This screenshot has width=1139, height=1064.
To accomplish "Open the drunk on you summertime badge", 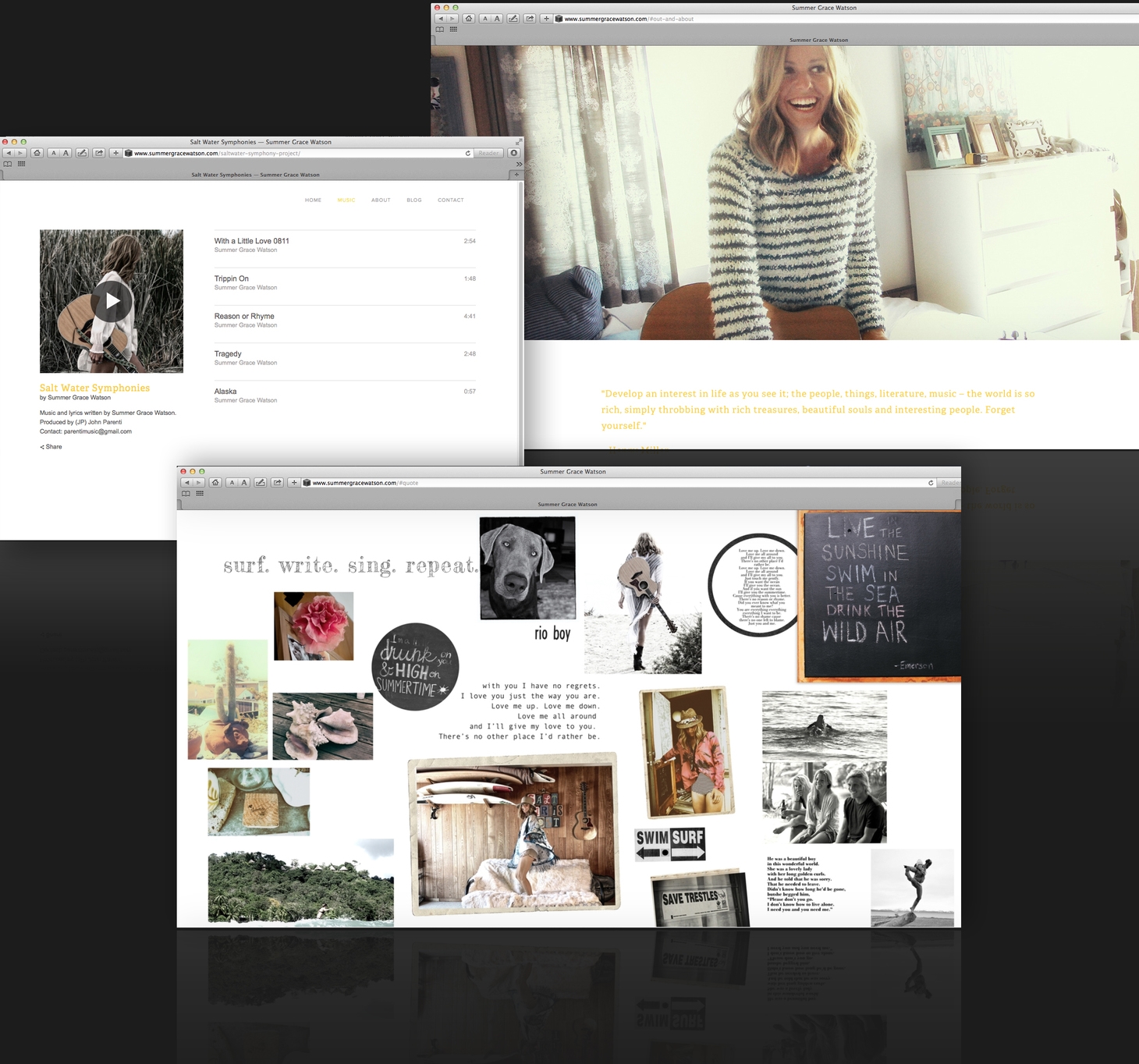I will click(x=415, y=666).
